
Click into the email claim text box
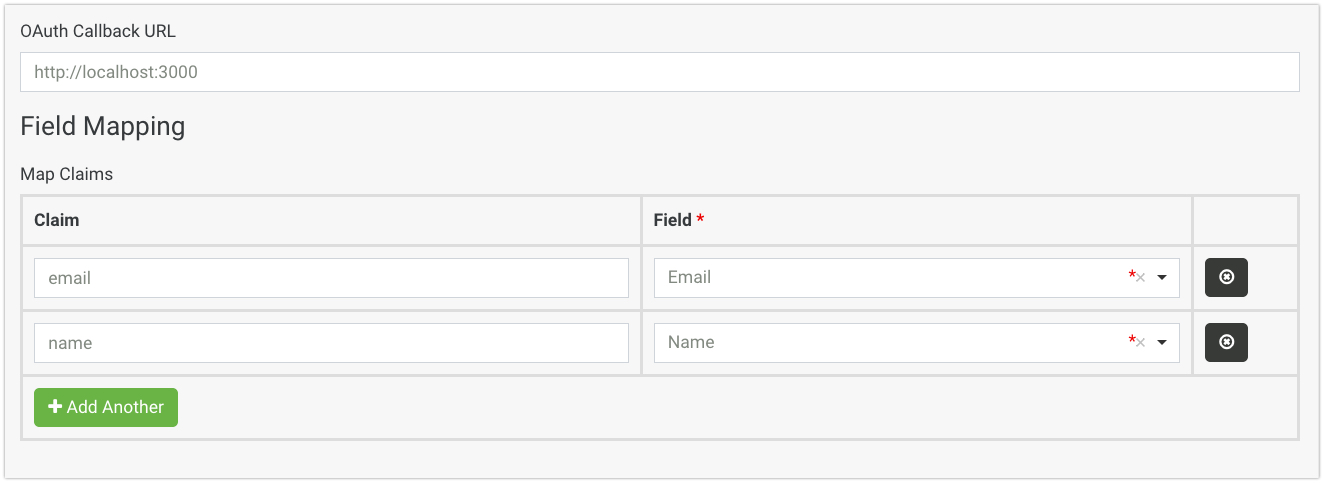pyautogui.click(x=331, y=278)
